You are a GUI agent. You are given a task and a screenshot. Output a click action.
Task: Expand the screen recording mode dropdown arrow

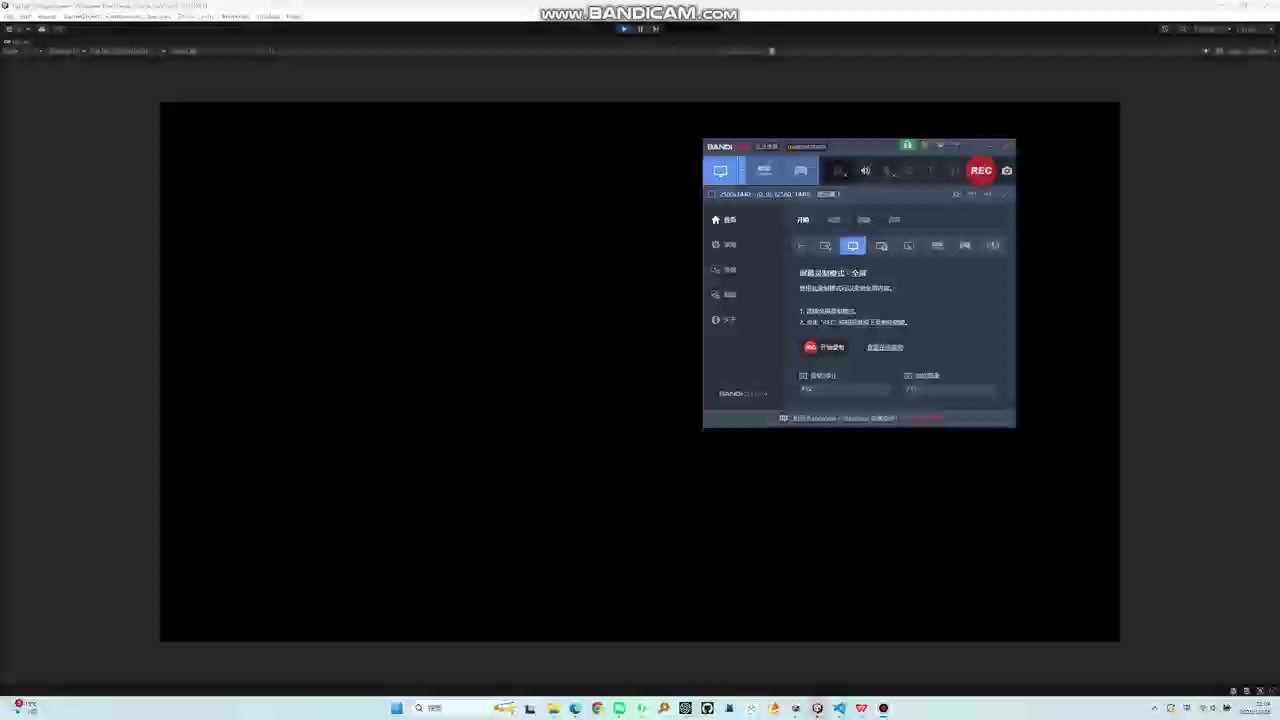(741, 171)
